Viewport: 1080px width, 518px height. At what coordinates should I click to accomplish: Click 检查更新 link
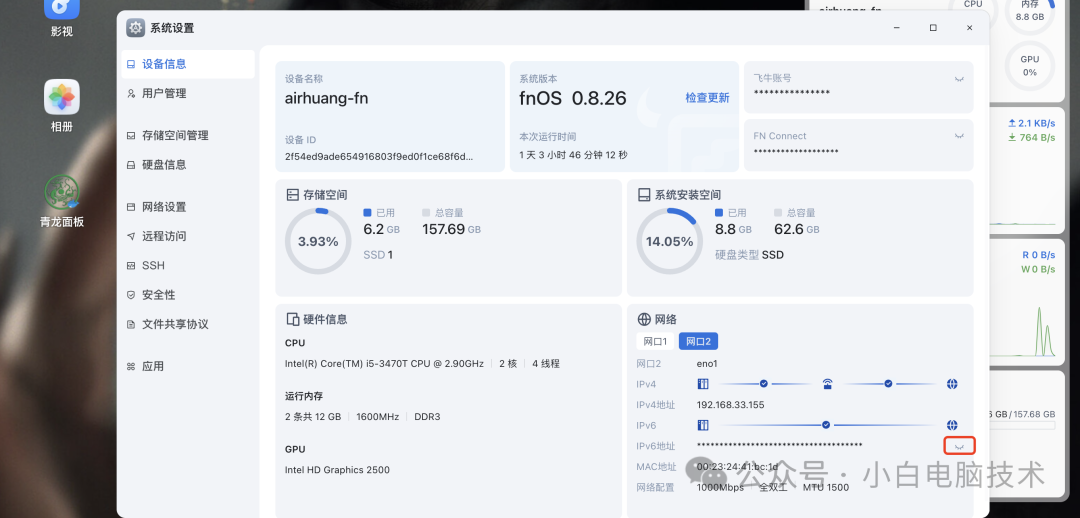coord(707,98)
